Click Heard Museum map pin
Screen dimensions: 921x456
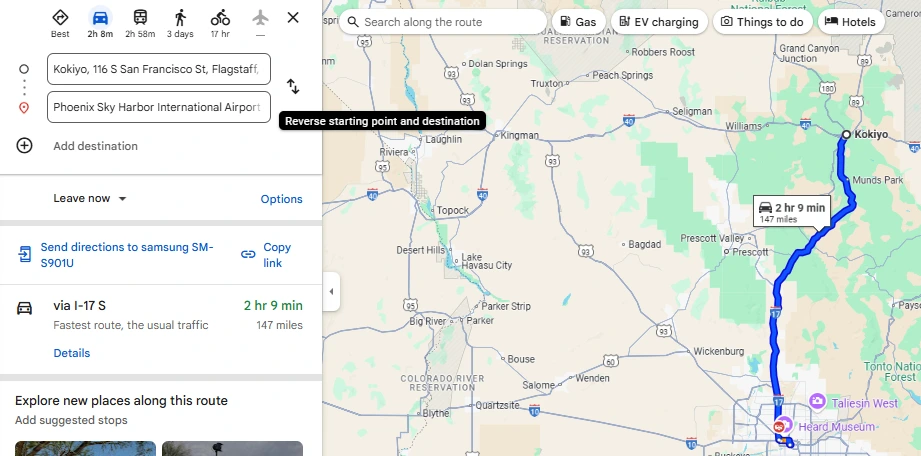pos(787,424)
